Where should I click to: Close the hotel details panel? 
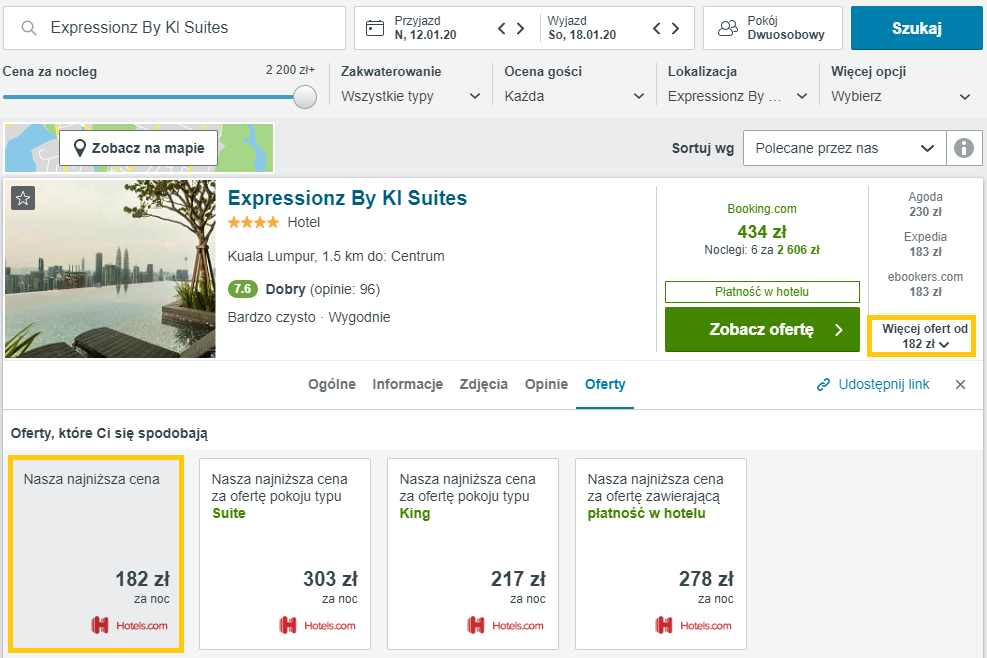point(960,384)
